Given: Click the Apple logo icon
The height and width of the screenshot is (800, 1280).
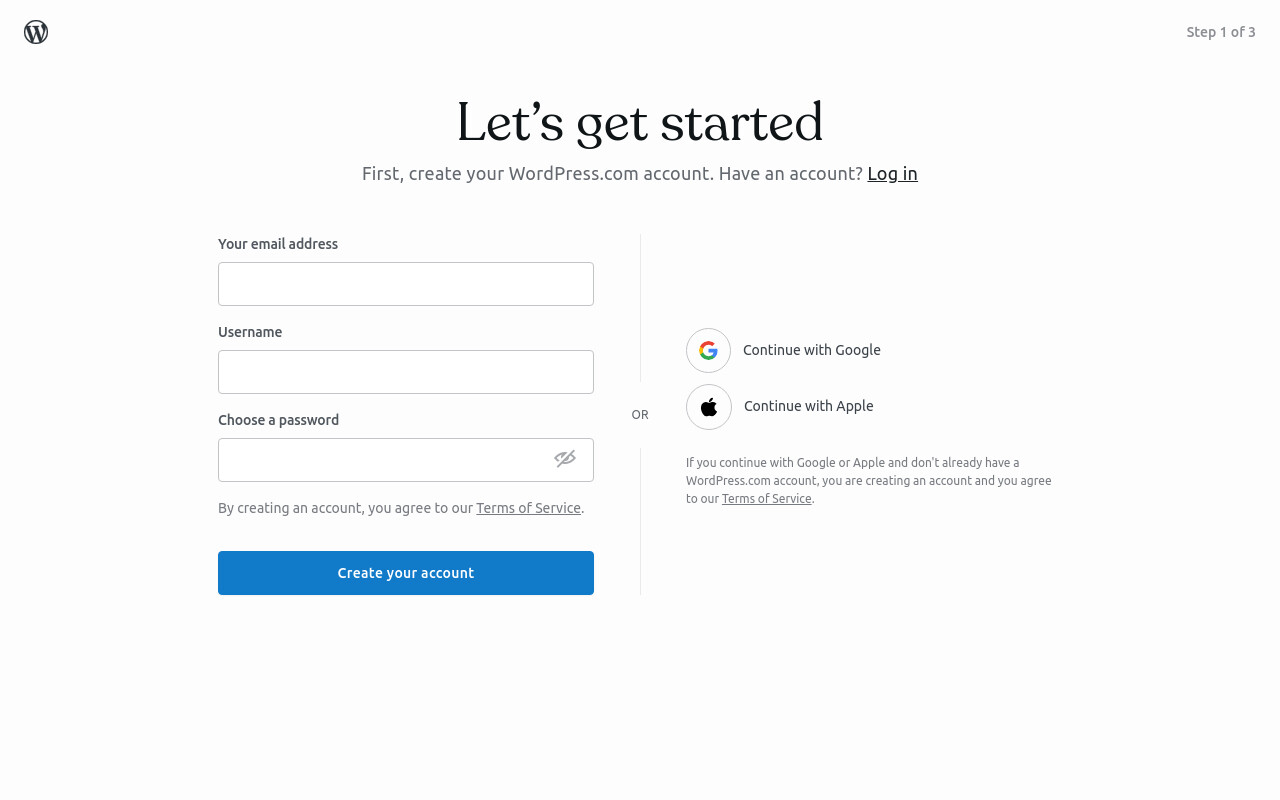Looking at the screenshot, I should (x=709, y=407).
